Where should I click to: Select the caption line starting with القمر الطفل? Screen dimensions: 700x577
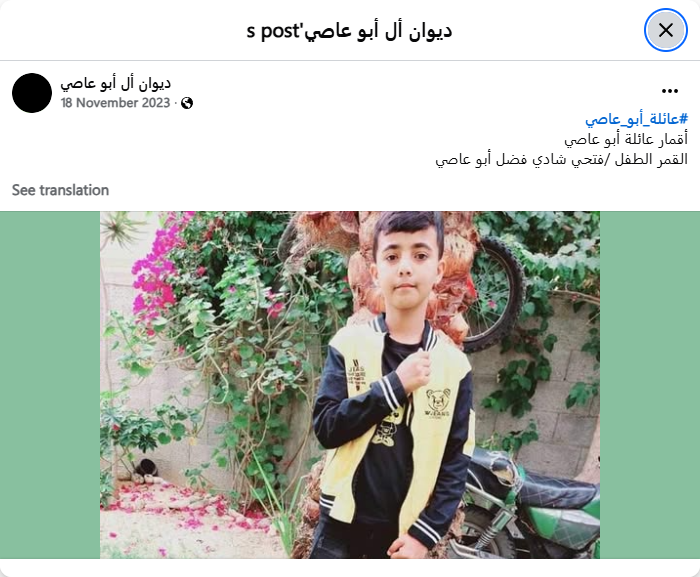coord(562,159)
